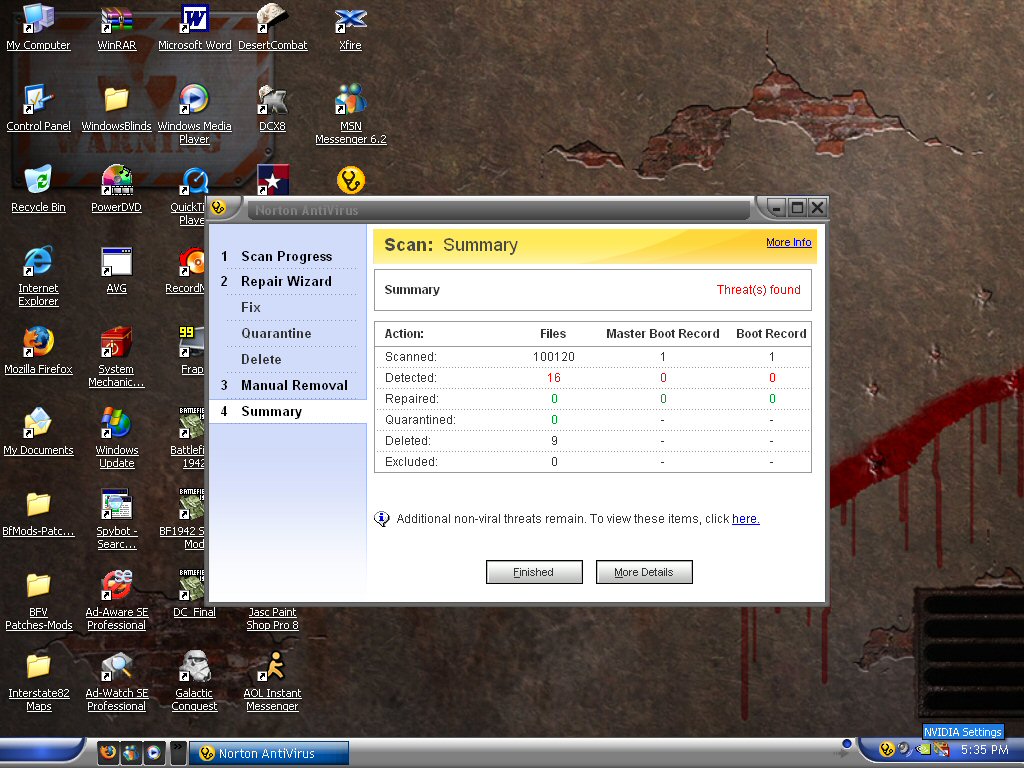Screen dimensions: 1024x768
Task: Open the DC_Final desktop shortcut
Action: 194,594
